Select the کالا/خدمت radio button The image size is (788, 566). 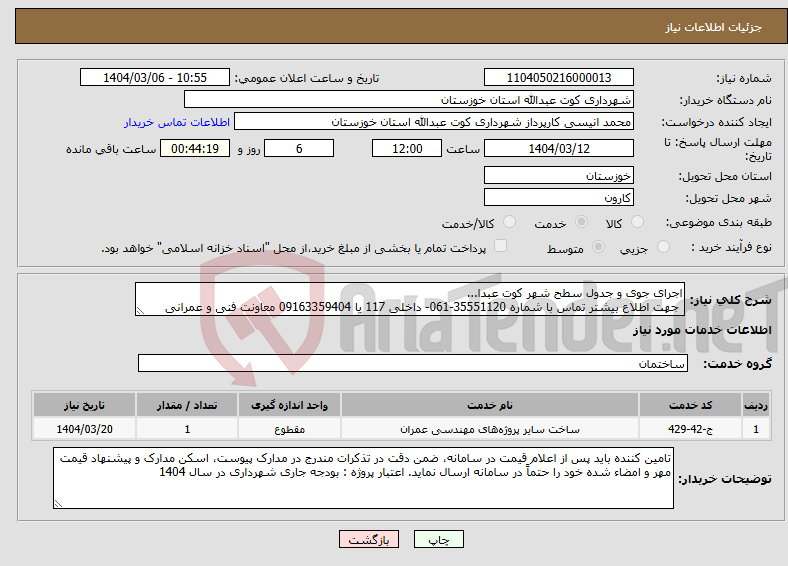click(509, 222)
